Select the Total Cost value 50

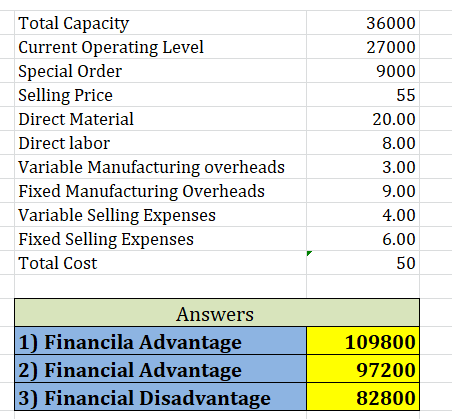point(363,263)
